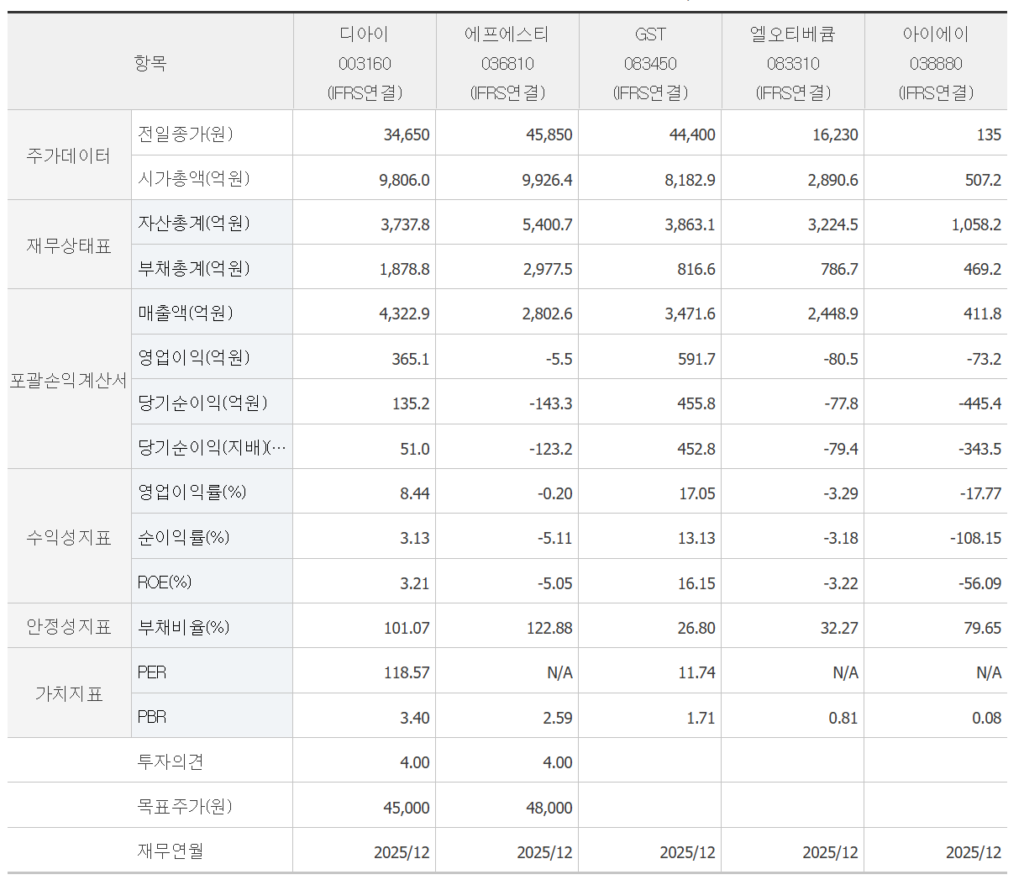
Task: Click the 투자의견 row label
Action: click(x=170, y=762)
